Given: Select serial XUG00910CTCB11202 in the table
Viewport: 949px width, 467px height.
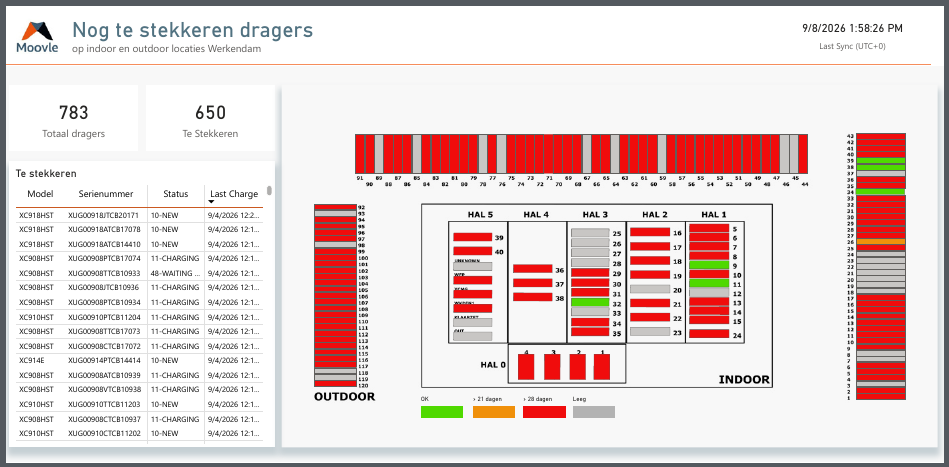Looking at the screenshot, I should [103, 434].
